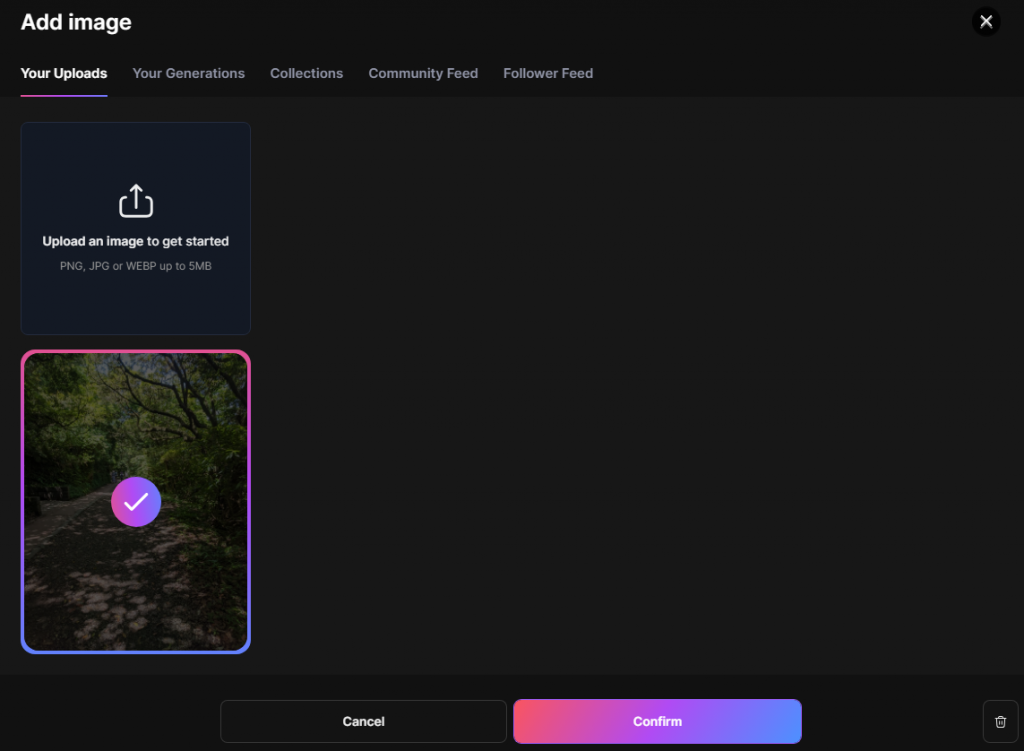Viewport: 1024px width, 751px height.
Task: Click the upload arrow icon
Action: (x=136, y=200)
